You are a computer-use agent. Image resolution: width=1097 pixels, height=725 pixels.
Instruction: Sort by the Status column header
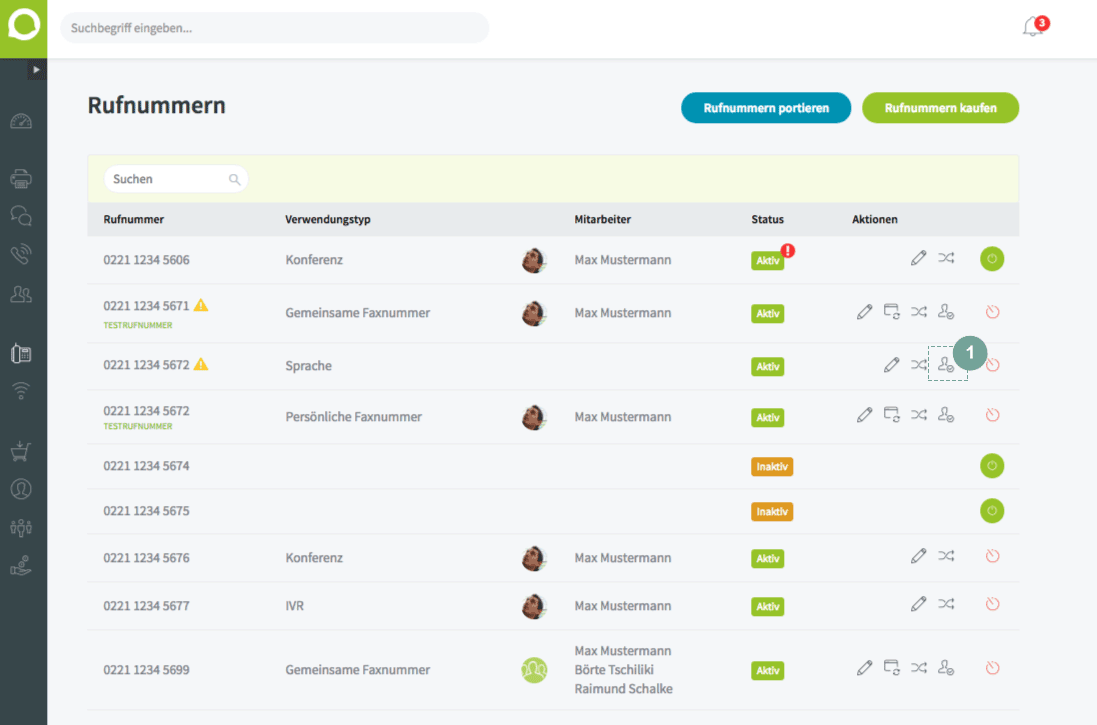point(767,220)
